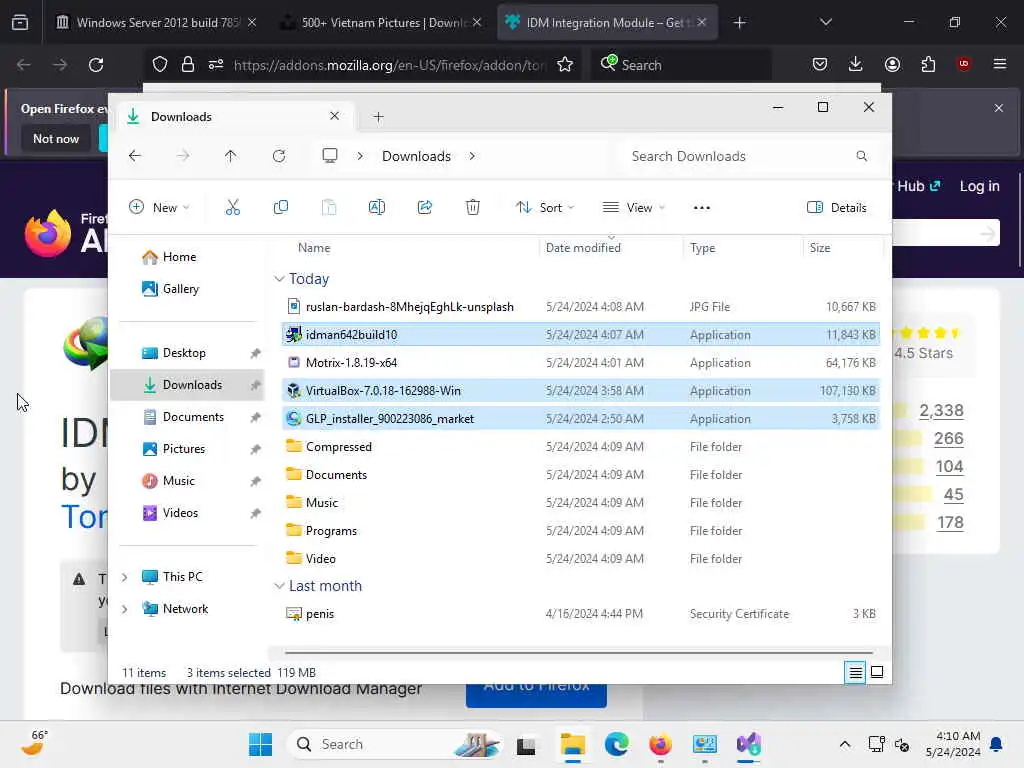1024x768 pixels.
Task: Click Save to Pocket icon in Firefox
Action: (x=820, y=64)
